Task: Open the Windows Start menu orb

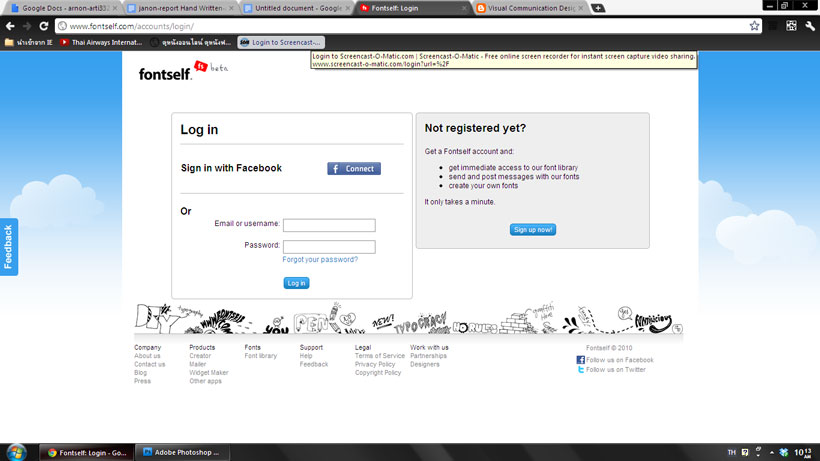Action: [16, 452]
